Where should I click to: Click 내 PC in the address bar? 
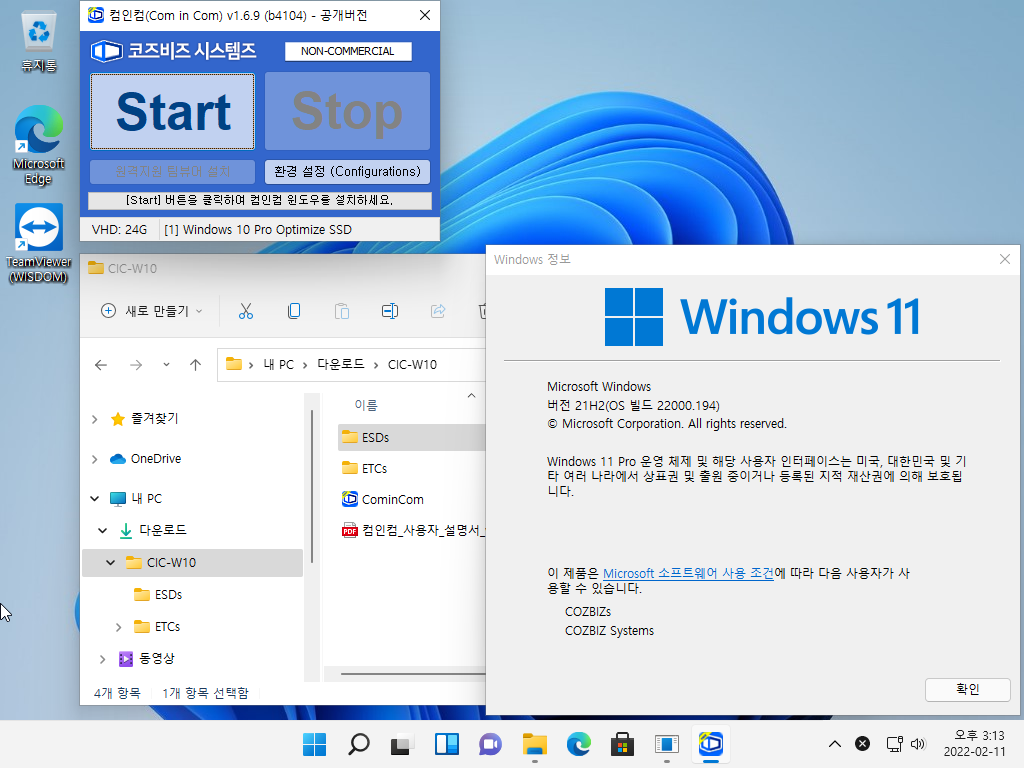pyautogui.click(x=278, y=364)
